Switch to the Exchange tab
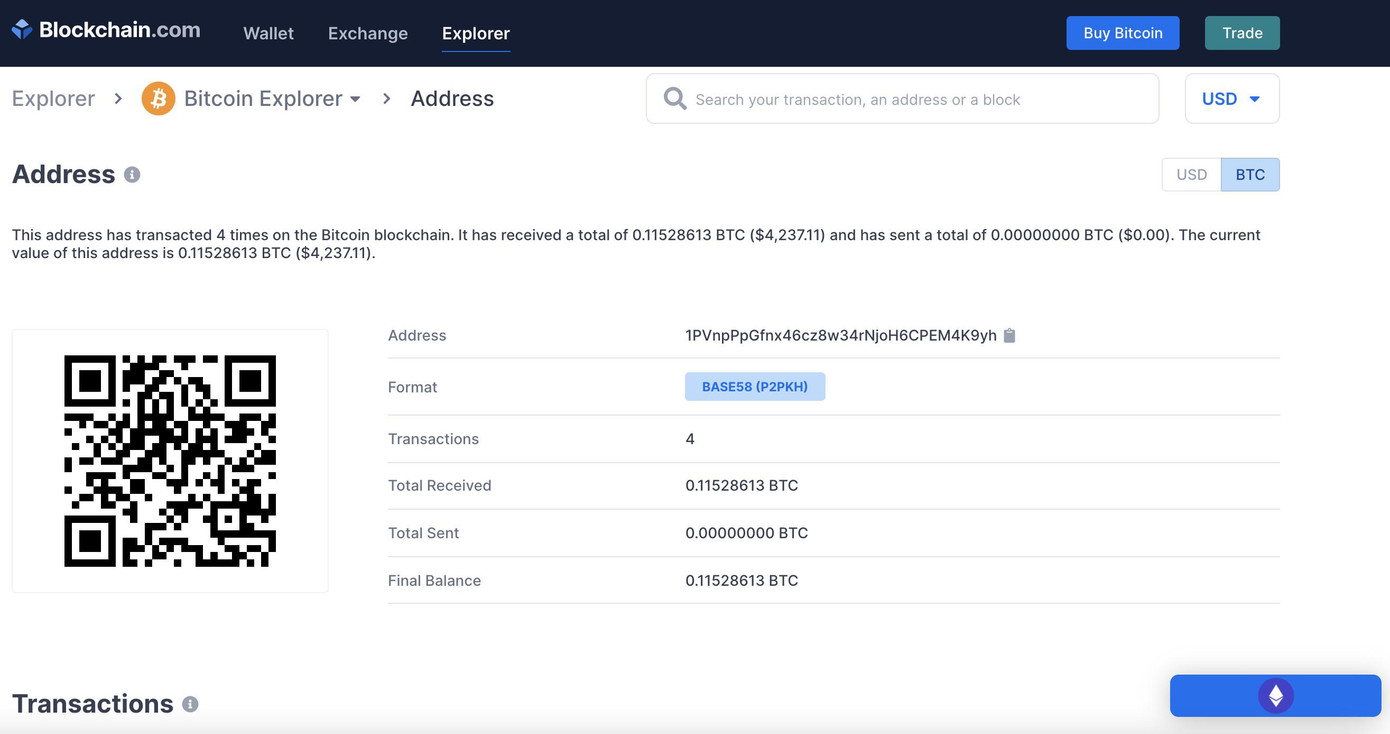This screenshot has width=1390, height=734. point(367,33)
